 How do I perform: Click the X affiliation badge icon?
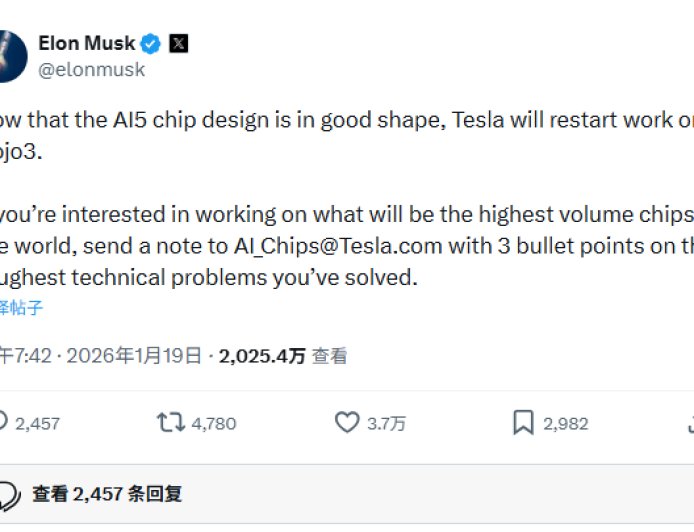[x=178, y=43]
